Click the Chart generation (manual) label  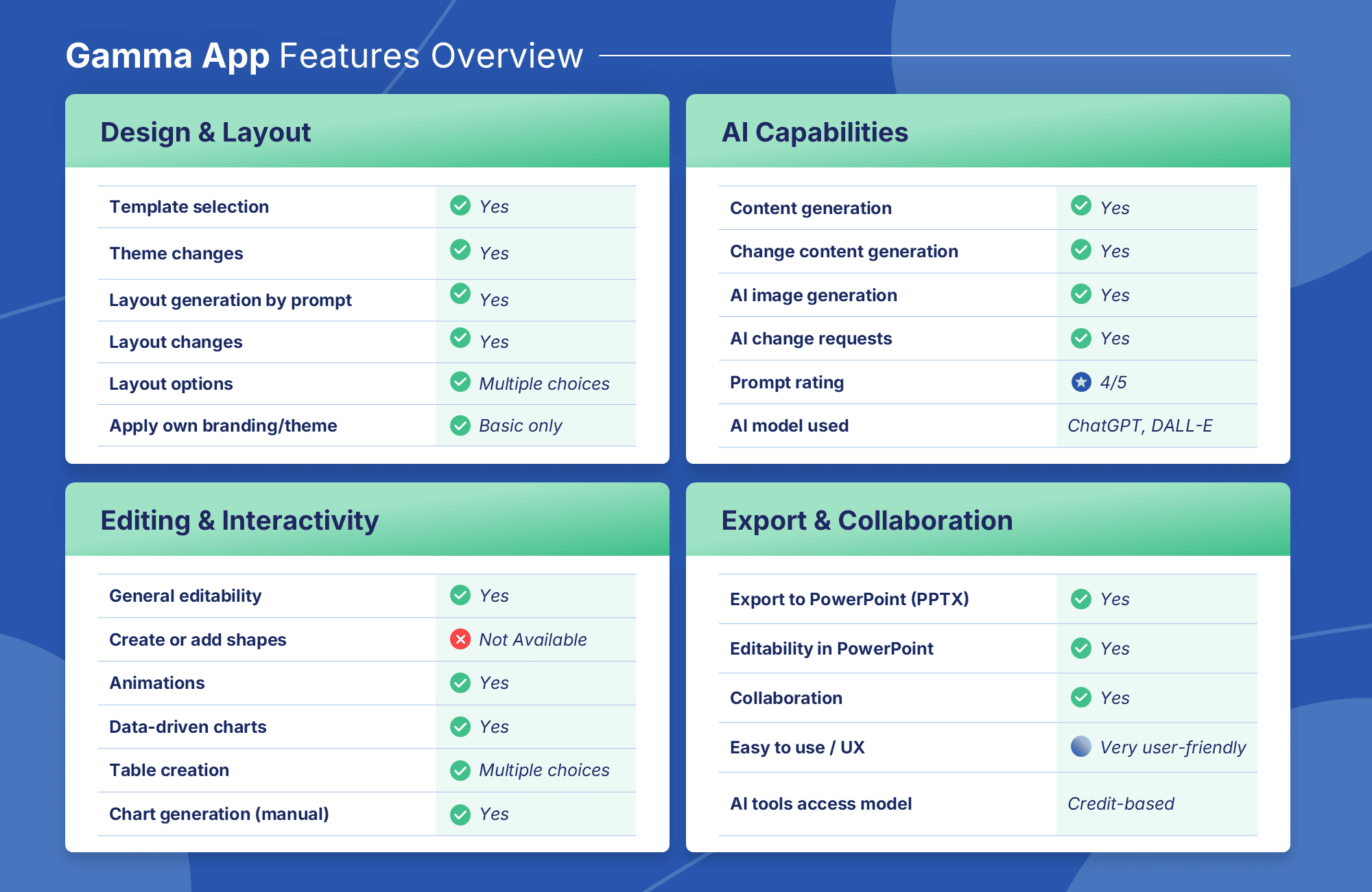pos(220,814)
